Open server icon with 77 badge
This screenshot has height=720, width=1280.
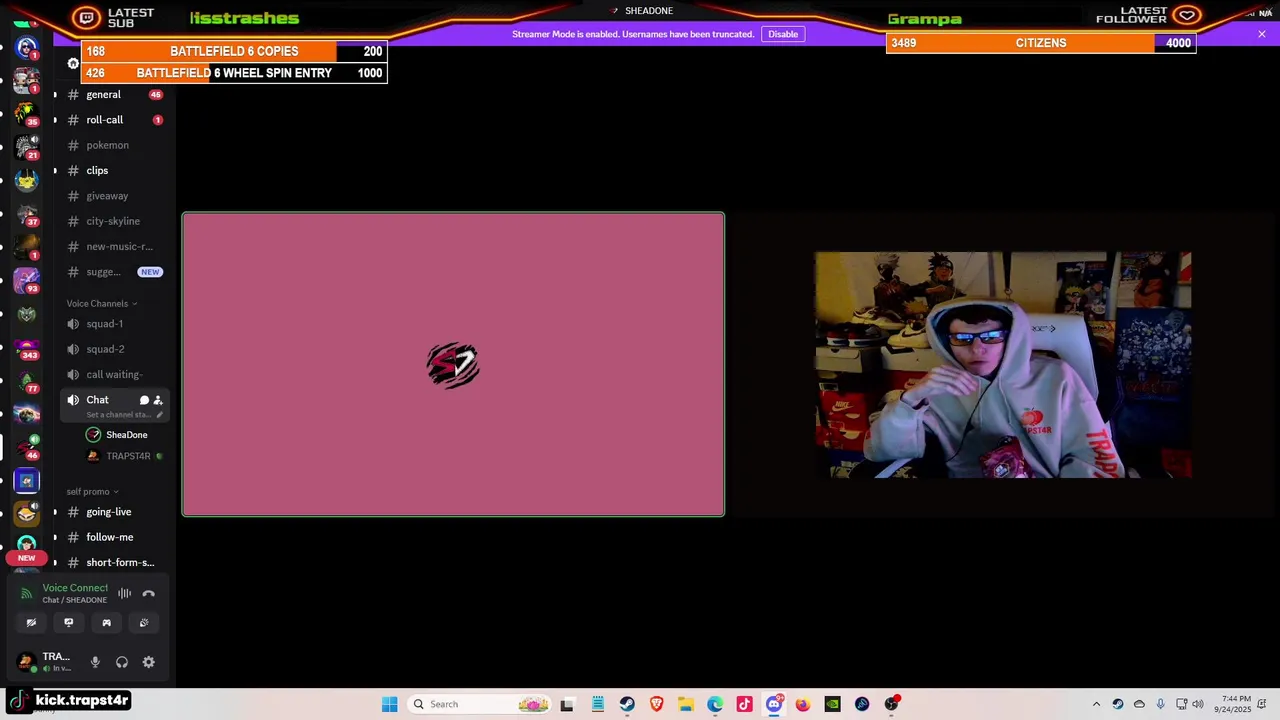tap(27, 381)
